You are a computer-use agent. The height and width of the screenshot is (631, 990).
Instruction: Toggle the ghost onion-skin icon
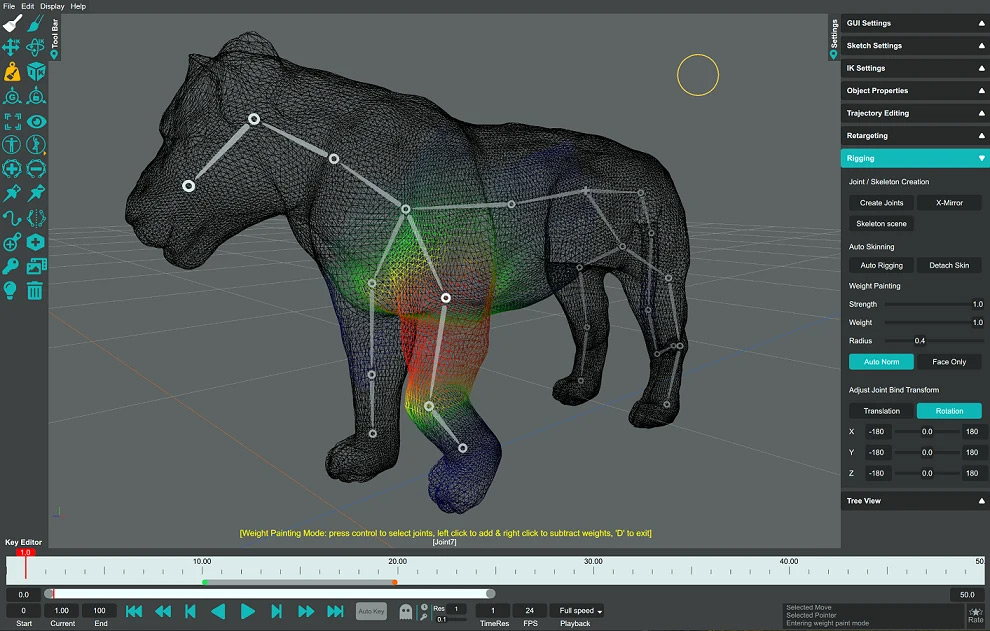pyautogui.click(x=406, y=611)
